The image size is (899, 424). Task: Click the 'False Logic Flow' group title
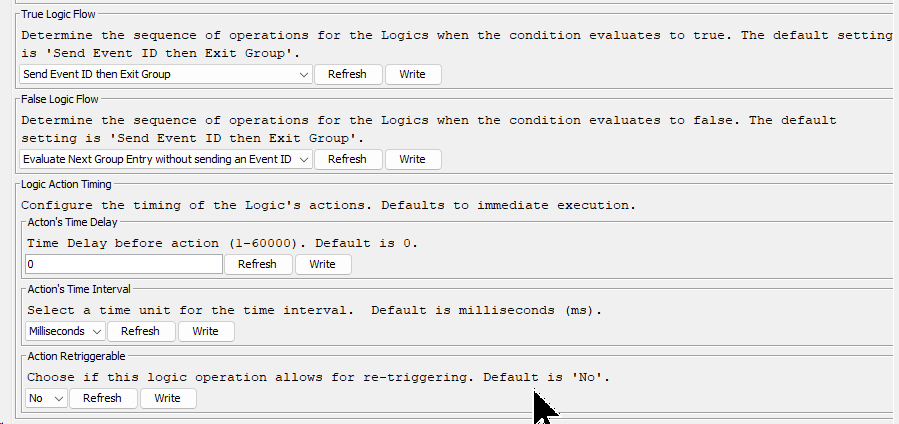pos(60,99)
